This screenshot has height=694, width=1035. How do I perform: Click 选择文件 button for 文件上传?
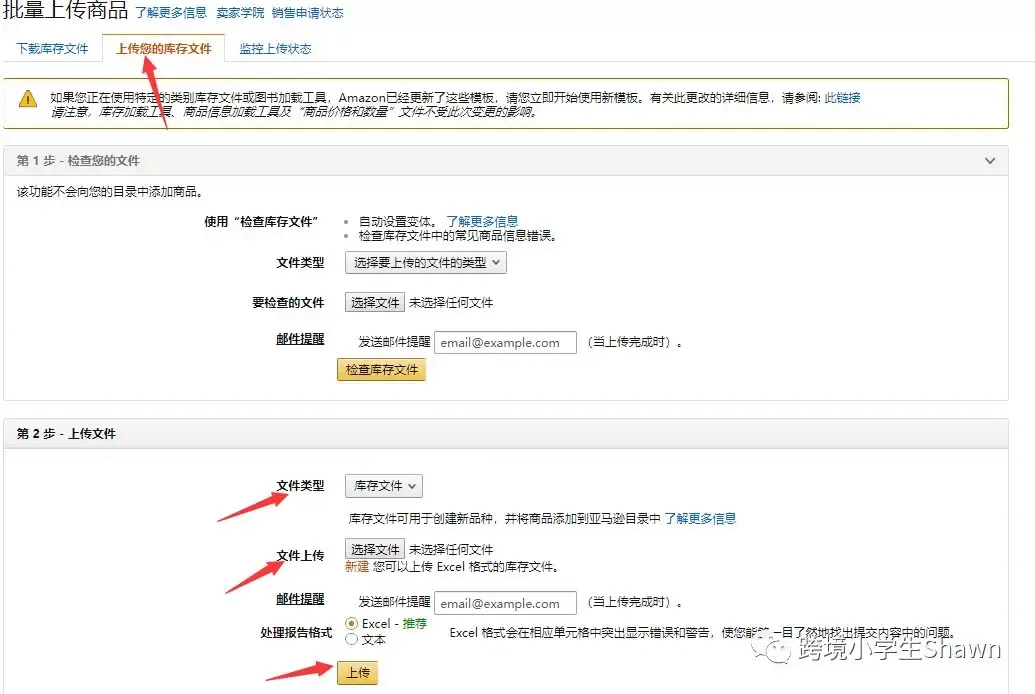pos(375,549)
